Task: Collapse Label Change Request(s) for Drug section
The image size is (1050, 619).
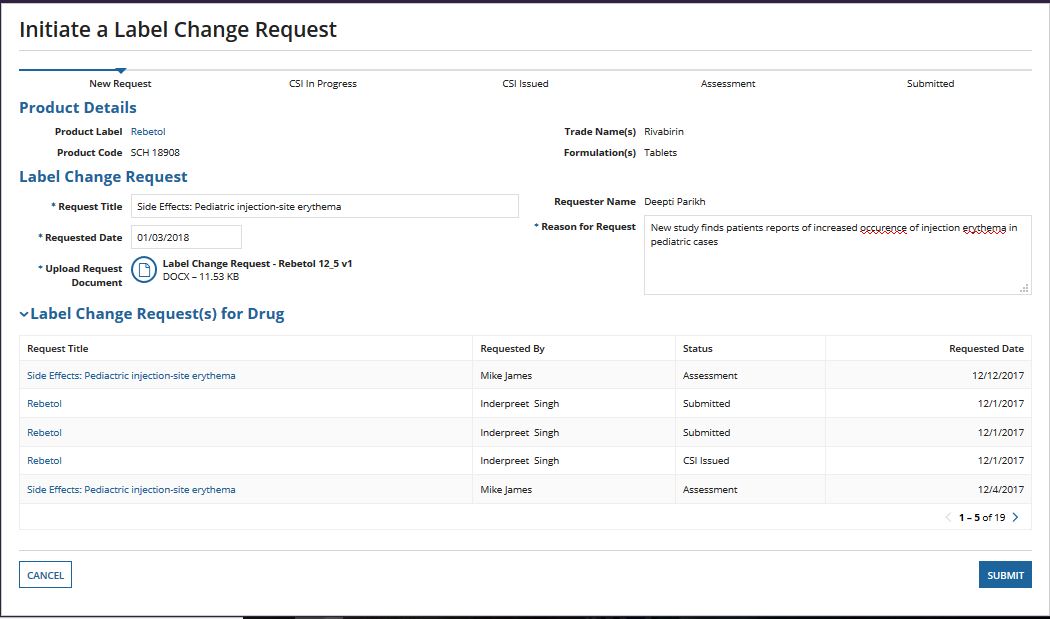Action: coord(24,314)
